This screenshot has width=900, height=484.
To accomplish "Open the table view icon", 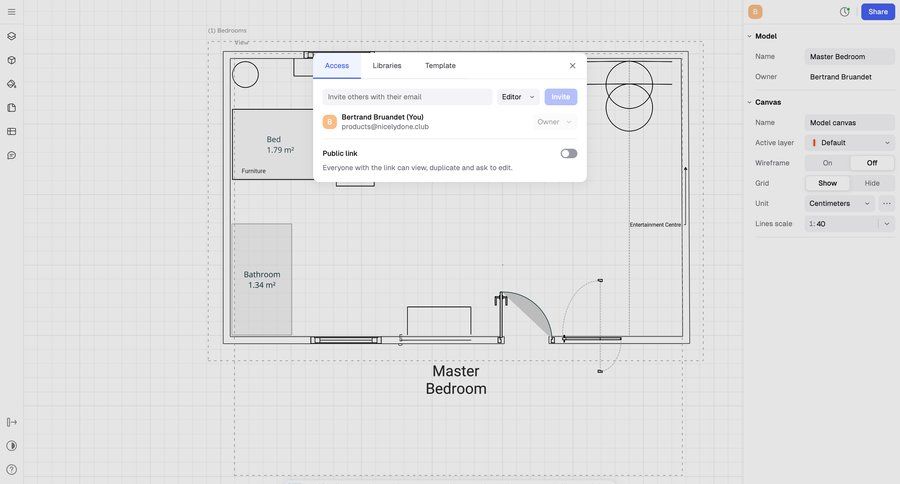I will tap(11, 131).
